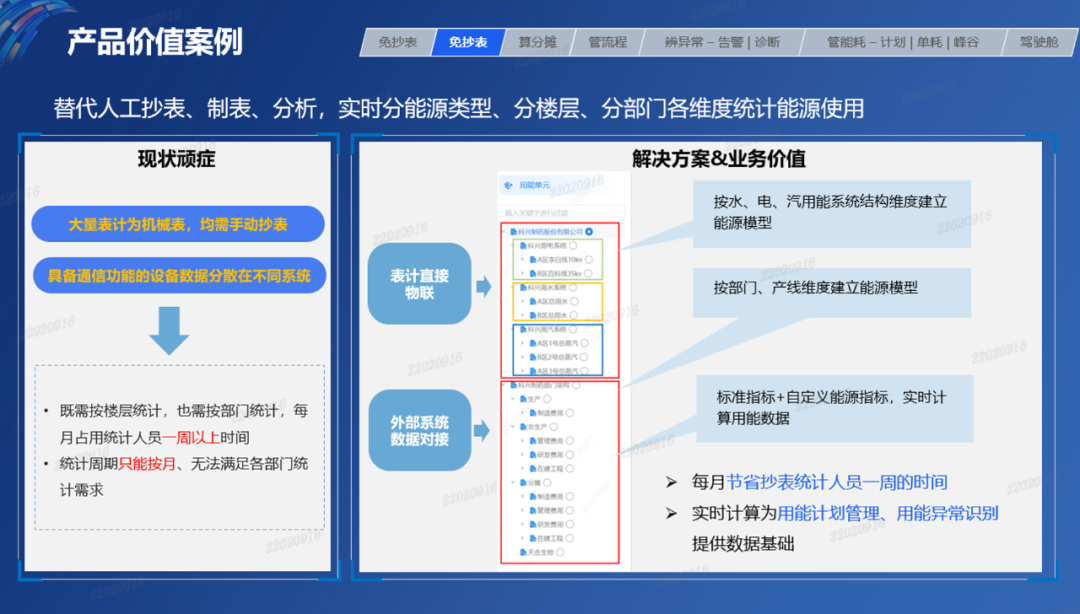
Task: Open the 管流程 tab
Action: pos(608,42)
